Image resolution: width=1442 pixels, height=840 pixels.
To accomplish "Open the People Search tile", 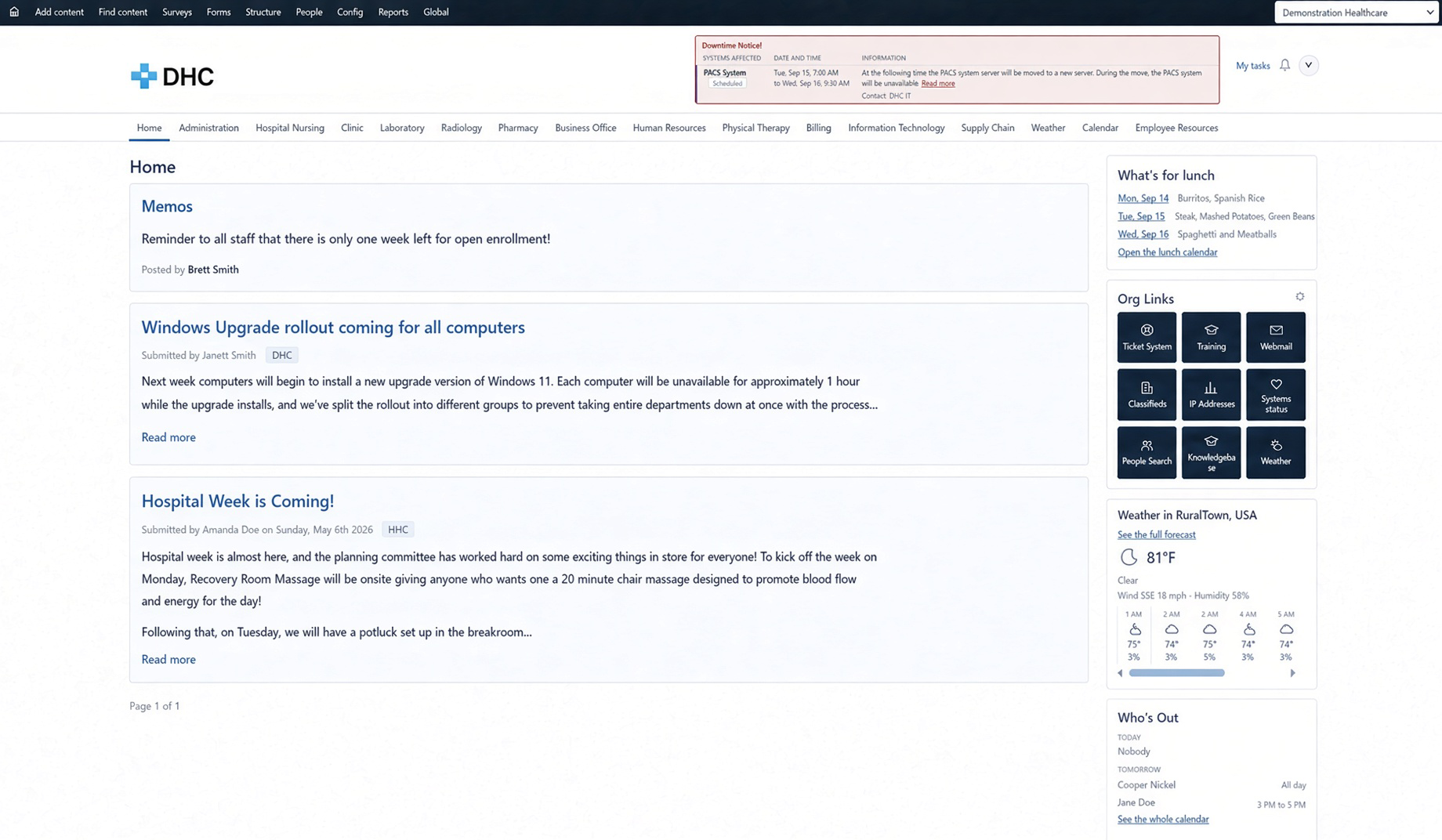I will click(x=1147, y=452).
